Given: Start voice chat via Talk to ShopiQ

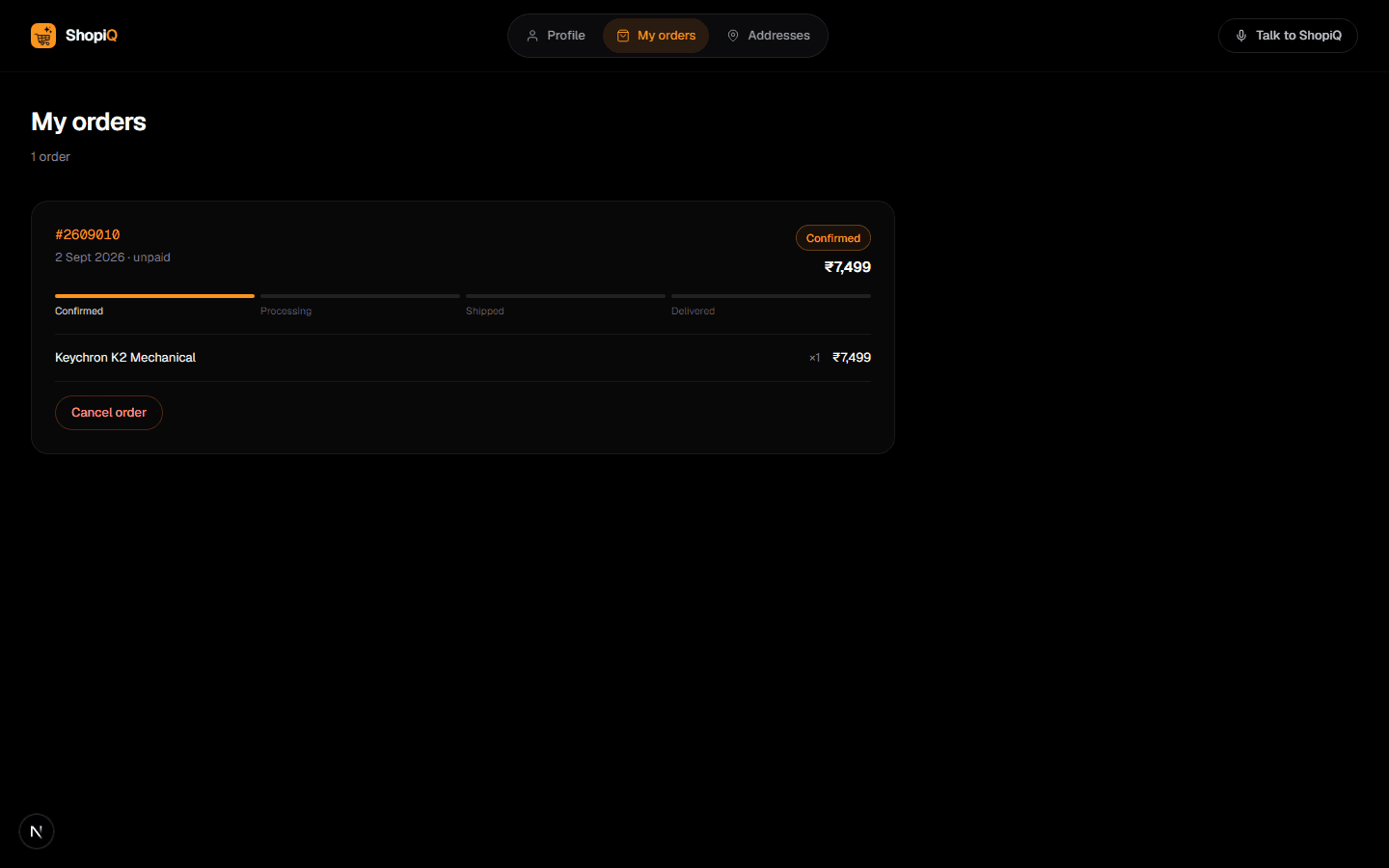Looking at the screenshot, I should pyautogui.click(x=1288, y=36).
